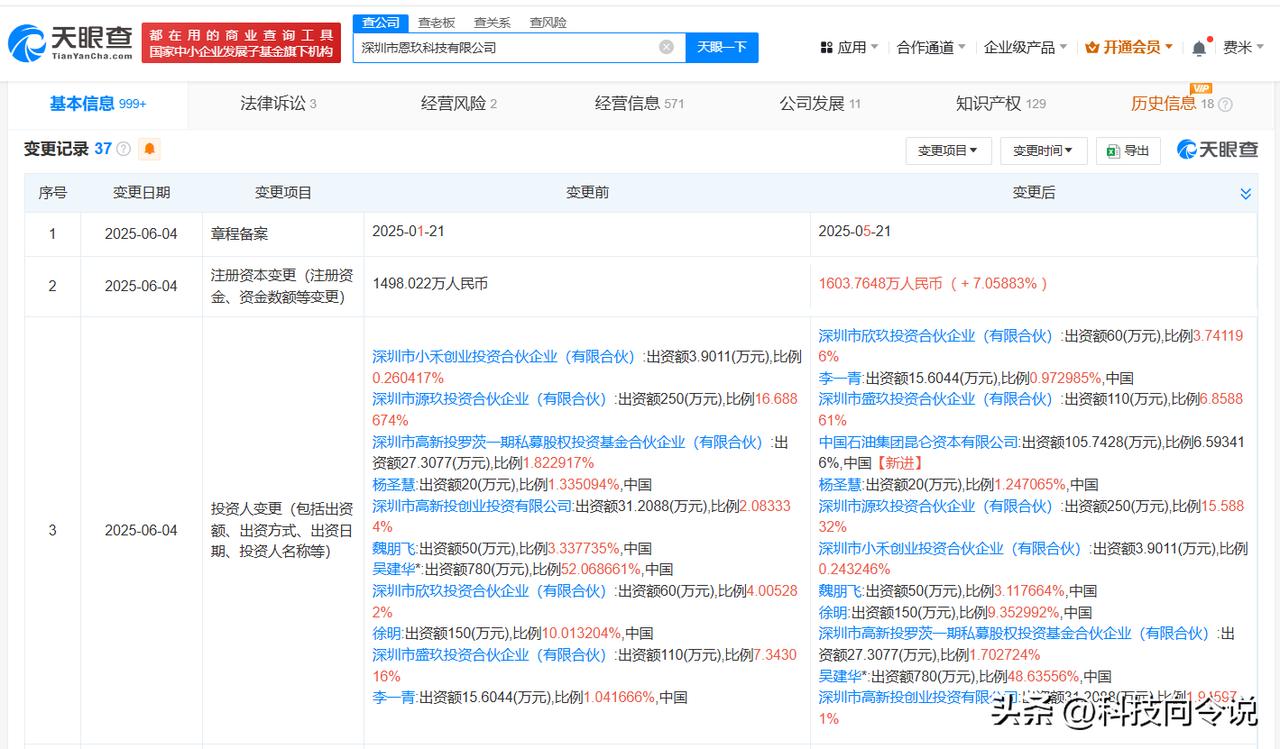Select the 基本信息 tab

(98, 103)
